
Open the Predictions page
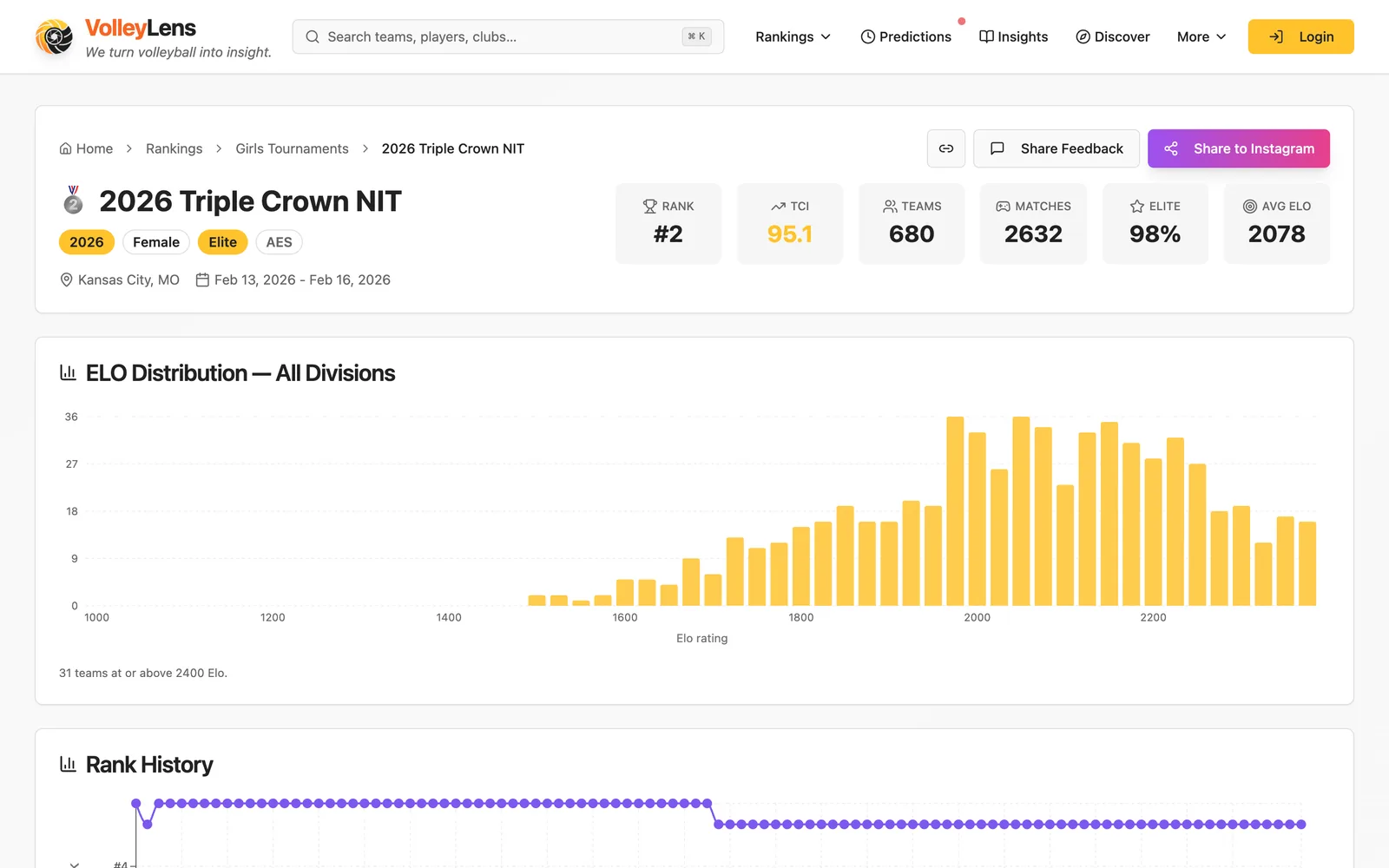click(905, 36)
